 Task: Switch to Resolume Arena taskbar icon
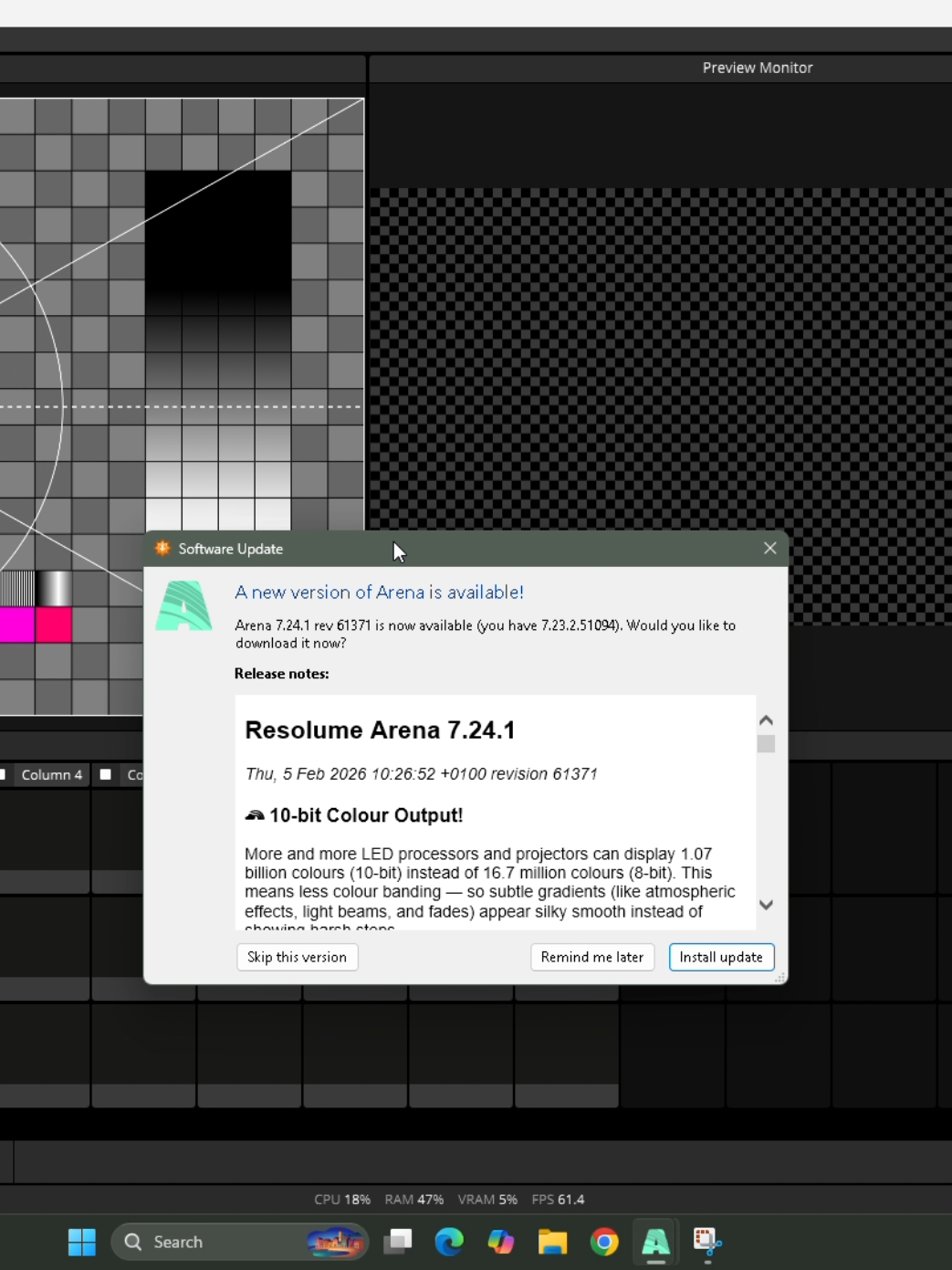click(x=655, y=1242)
